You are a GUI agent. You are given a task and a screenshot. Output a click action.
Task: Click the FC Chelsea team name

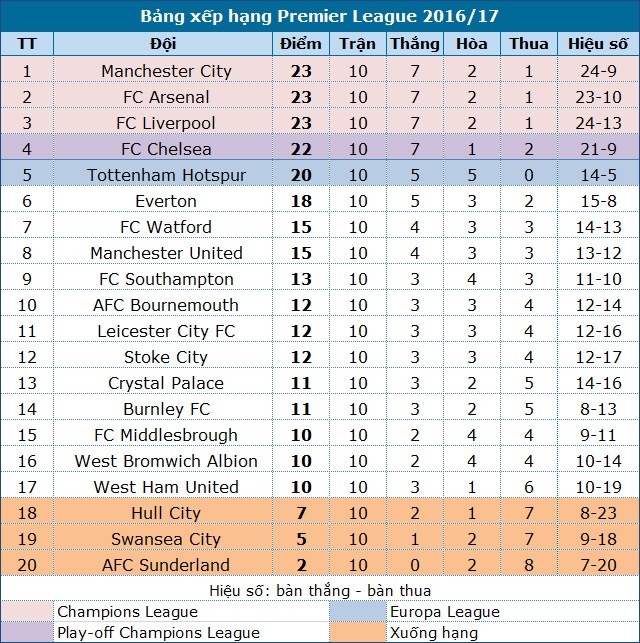tap(166, 149)
